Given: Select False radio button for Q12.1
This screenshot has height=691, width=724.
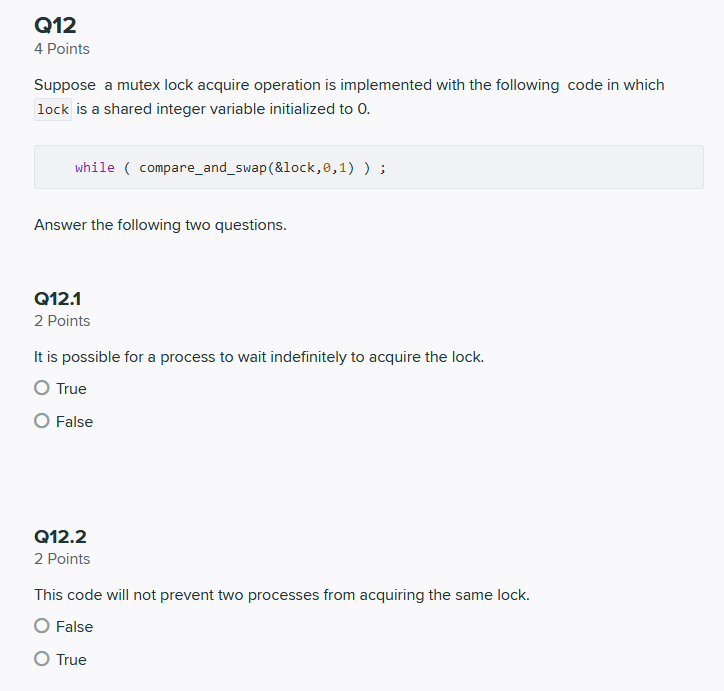Looking at the screenshot, I should (42, 421).
